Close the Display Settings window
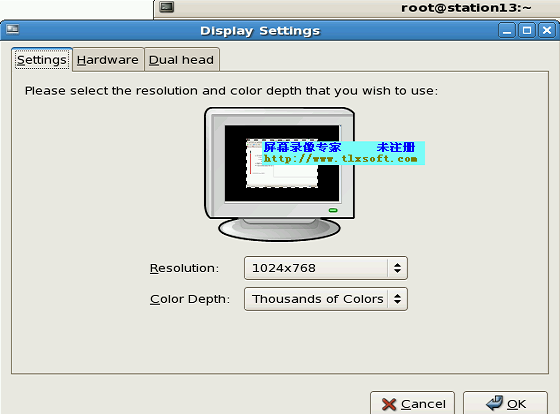 click(x=547, y=31)
